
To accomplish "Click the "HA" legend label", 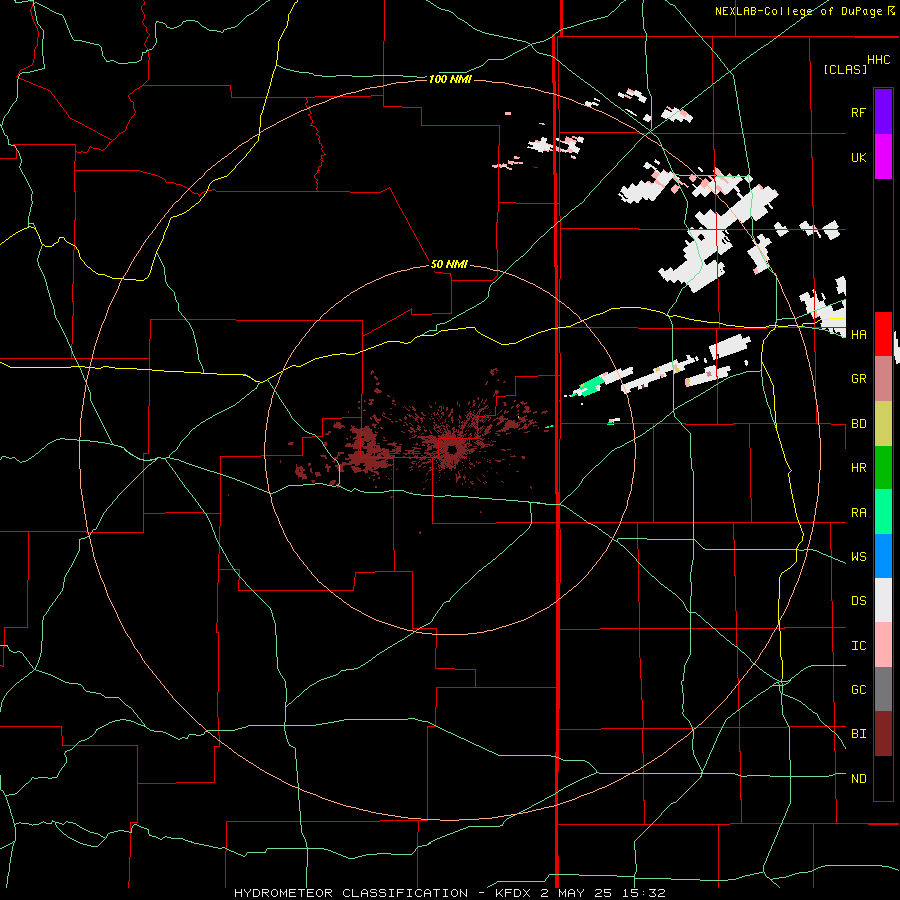I will [x=858, y=334].
